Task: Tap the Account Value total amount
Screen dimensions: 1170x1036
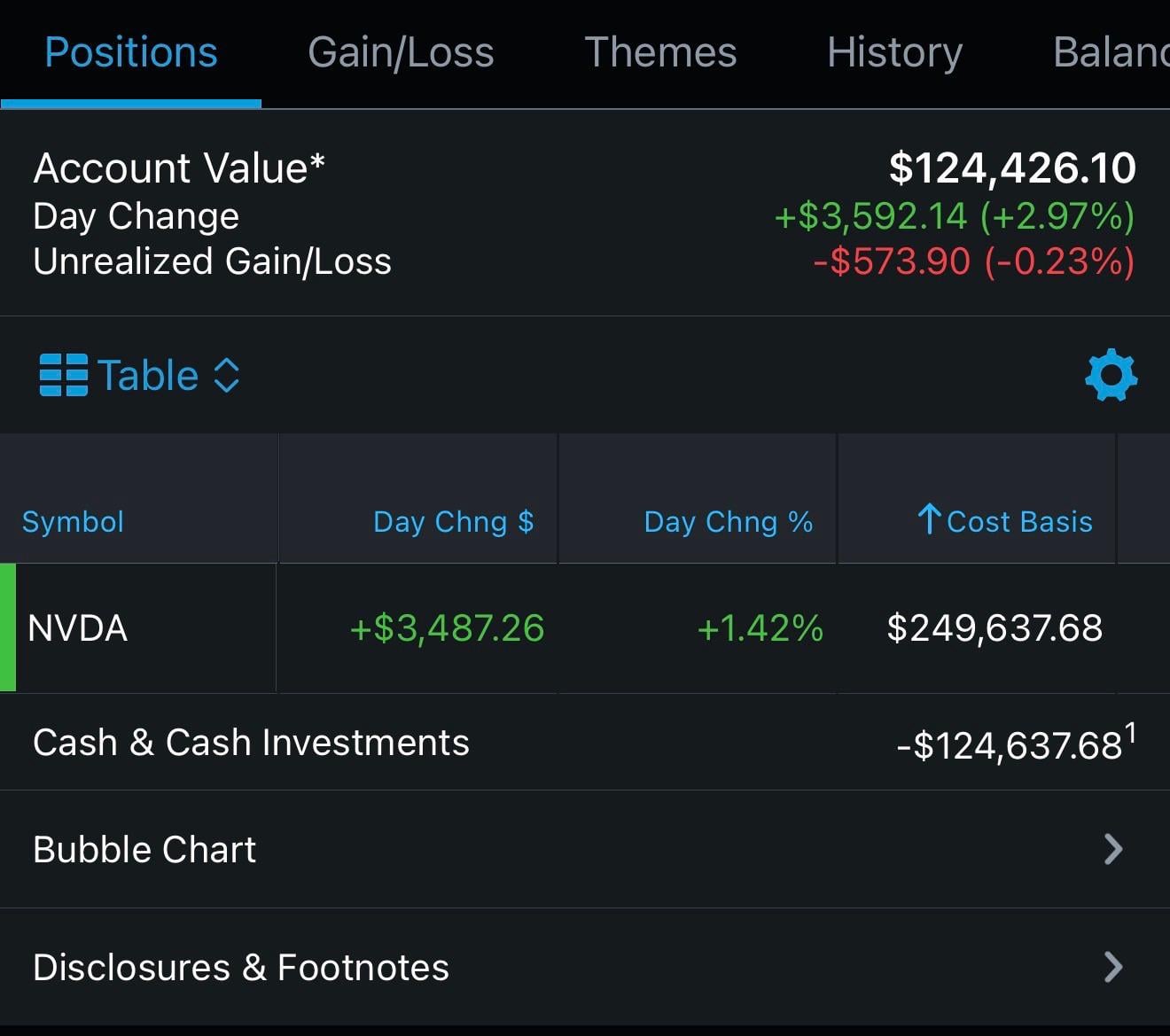Action: (x=1012, y=167)
